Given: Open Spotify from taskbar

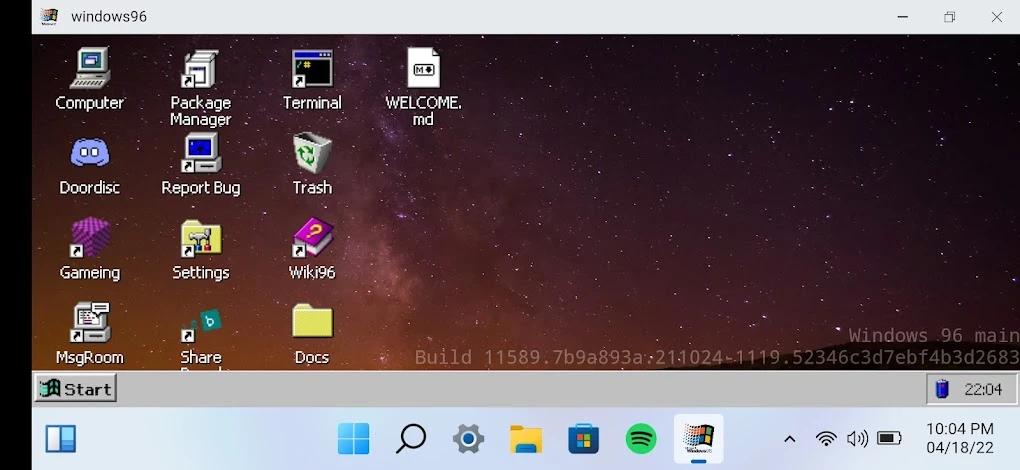Looking at the screenshot, I should (641, 439).
